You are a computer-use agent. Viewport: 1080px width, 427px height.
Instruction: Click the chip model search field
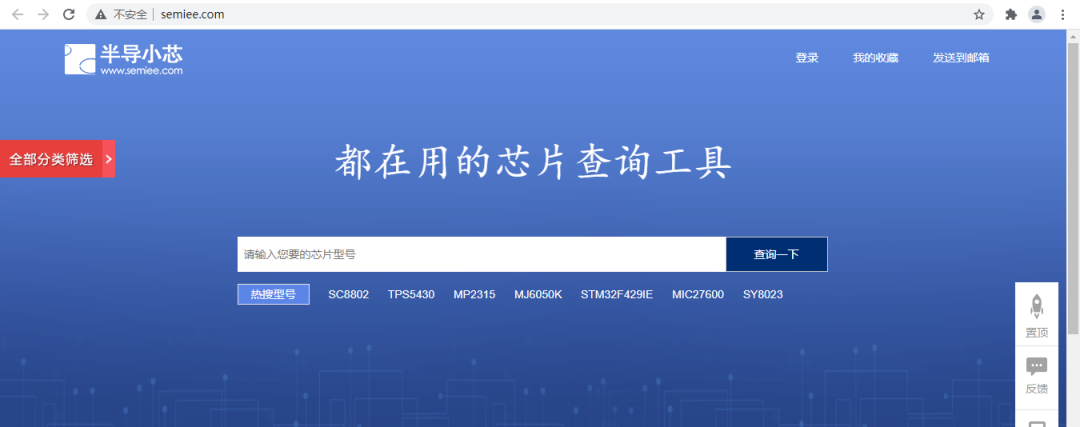[481, 254]
